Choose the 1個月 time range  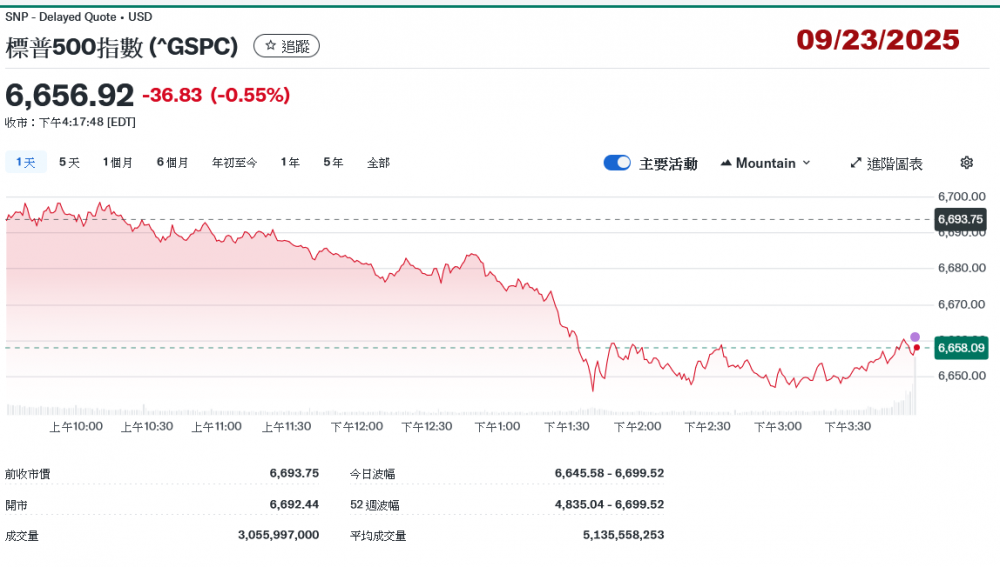tap(118, 162)
